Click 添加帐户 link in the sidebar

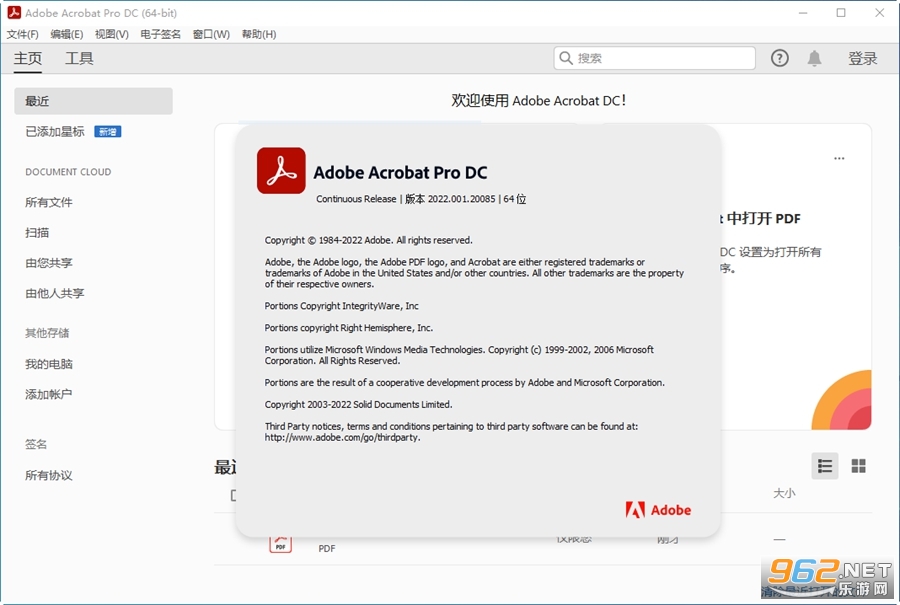pyautogui.click(x=49, y=394)
